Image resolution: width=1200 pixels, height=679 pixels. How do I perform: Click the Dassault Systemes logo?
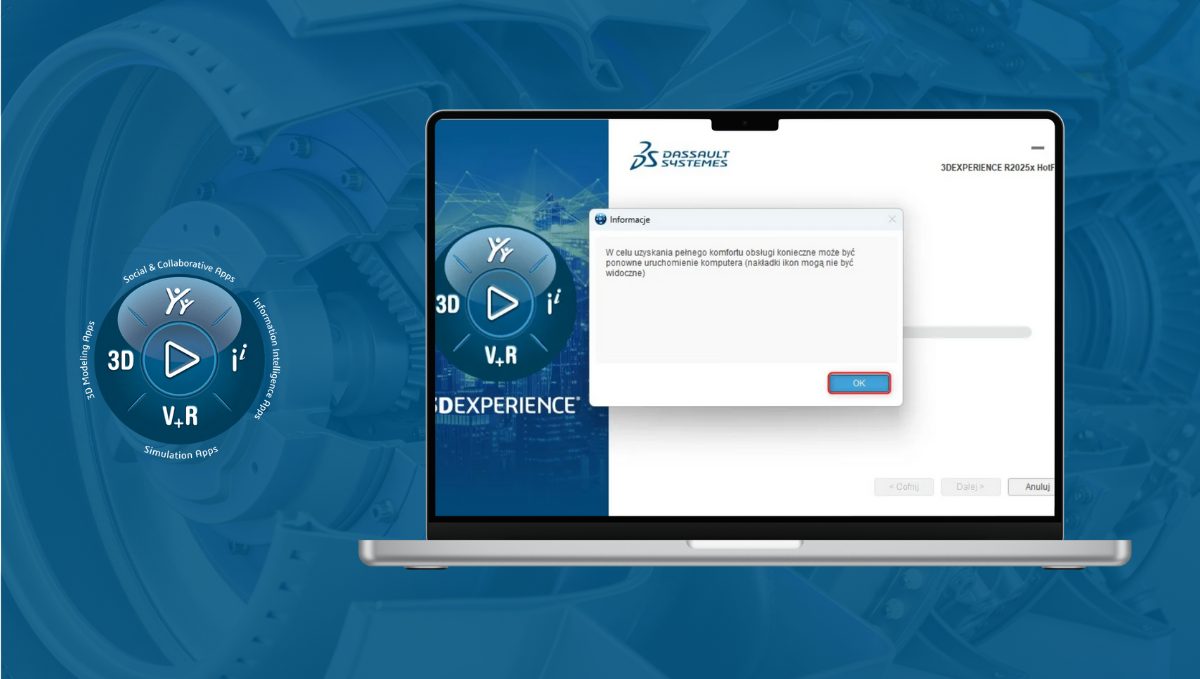tap(680, 155)
